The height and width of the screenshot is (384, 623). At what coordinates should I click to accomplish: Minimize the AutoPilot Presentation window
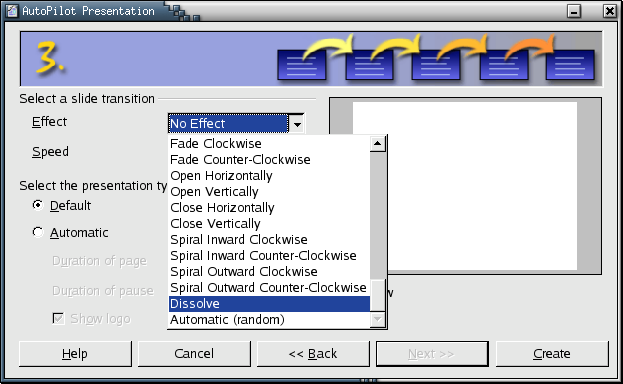(x=574, y=11)
